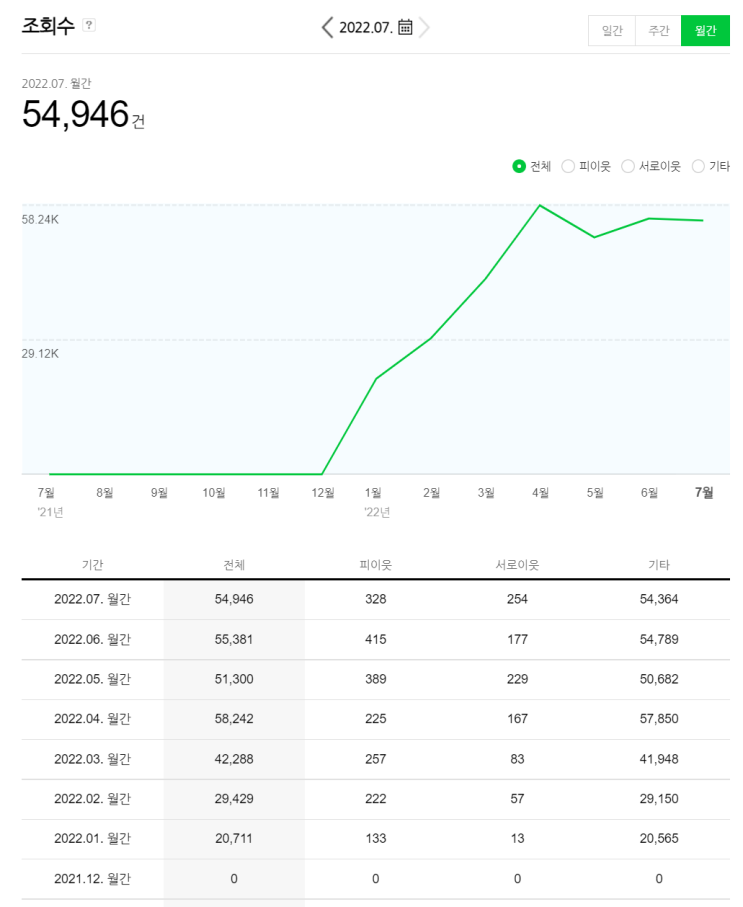Select the 월간 monthly tab
This screenshot has width=743, height=907.
(705, 30)
